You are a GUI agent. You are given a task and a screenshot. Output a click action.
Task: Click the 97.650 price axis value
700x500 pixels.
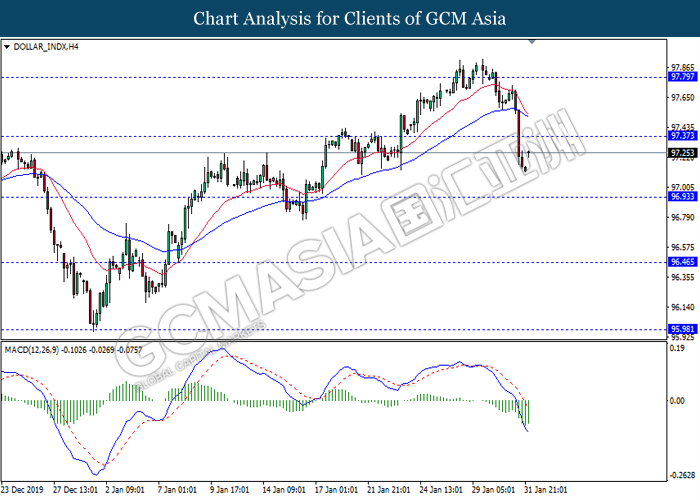click(683, 97)
